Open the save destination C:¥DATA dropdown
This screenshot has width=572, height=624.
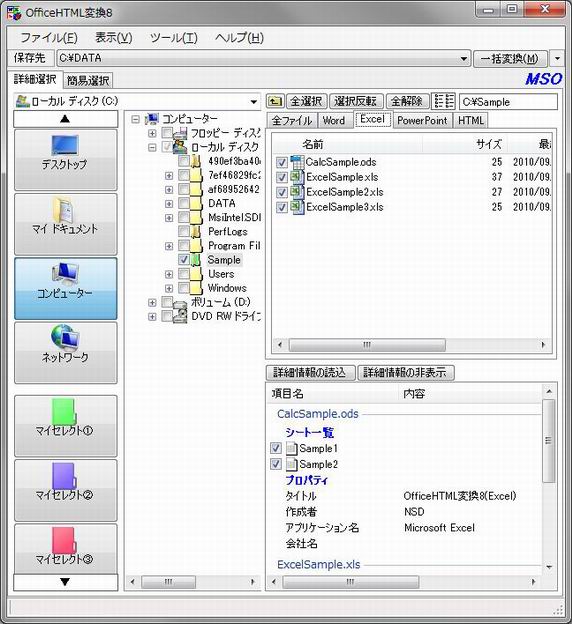click(464, 59)
